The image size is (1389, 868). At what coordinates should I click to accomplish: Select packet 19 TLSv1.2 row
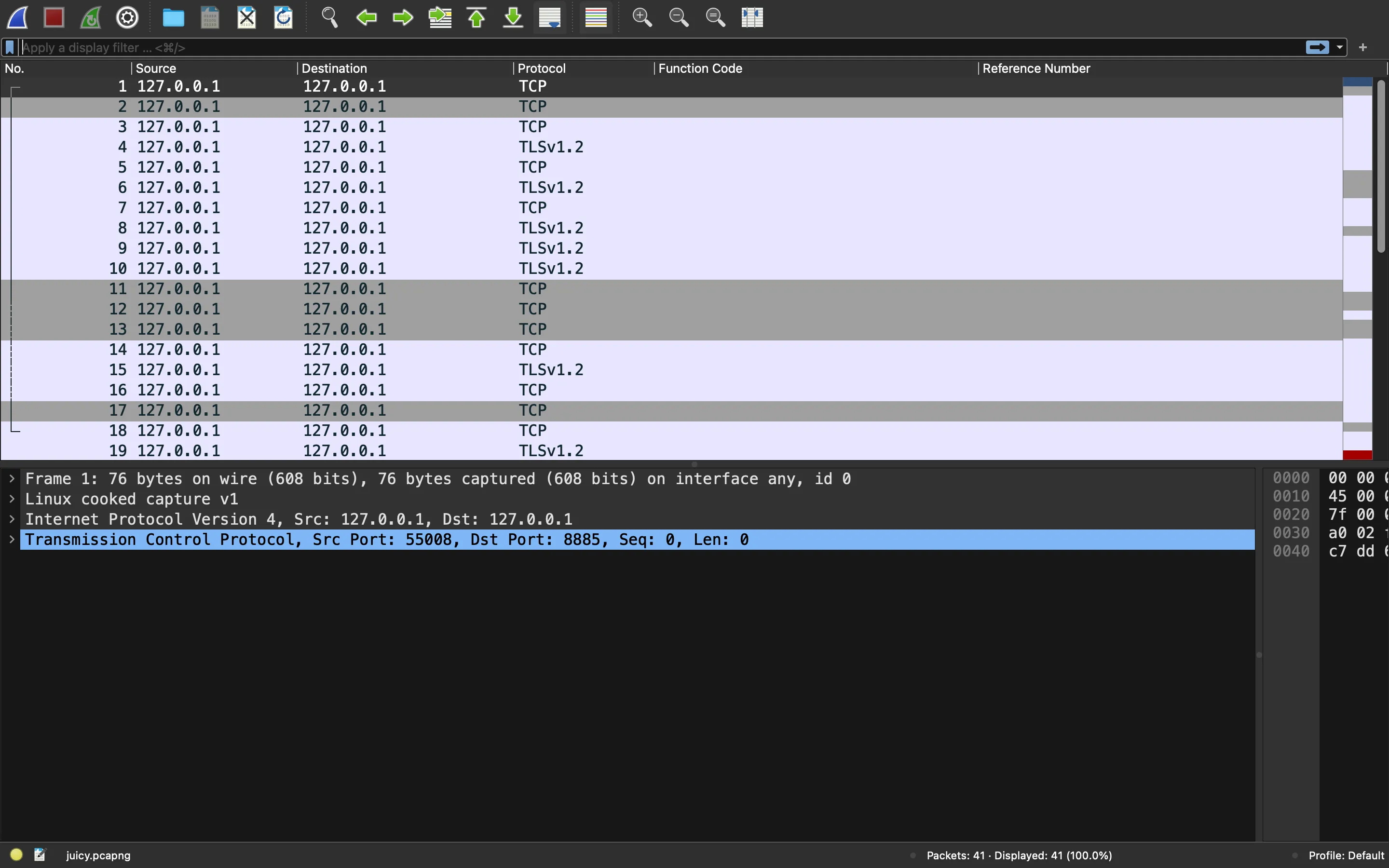(x=671, y=451)
